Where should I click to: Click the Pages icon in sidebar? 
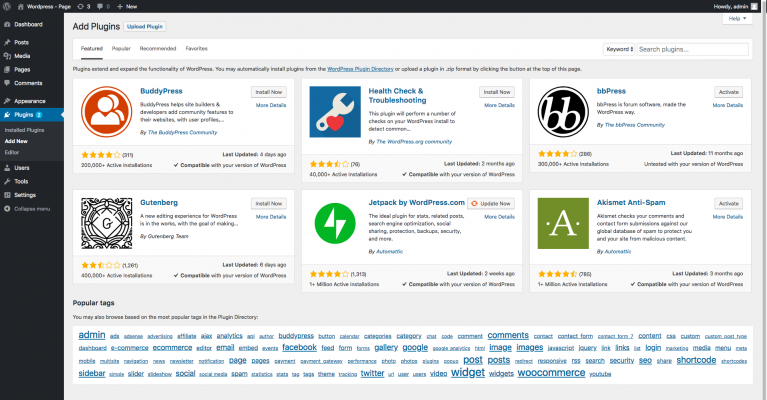coord(7,69)
